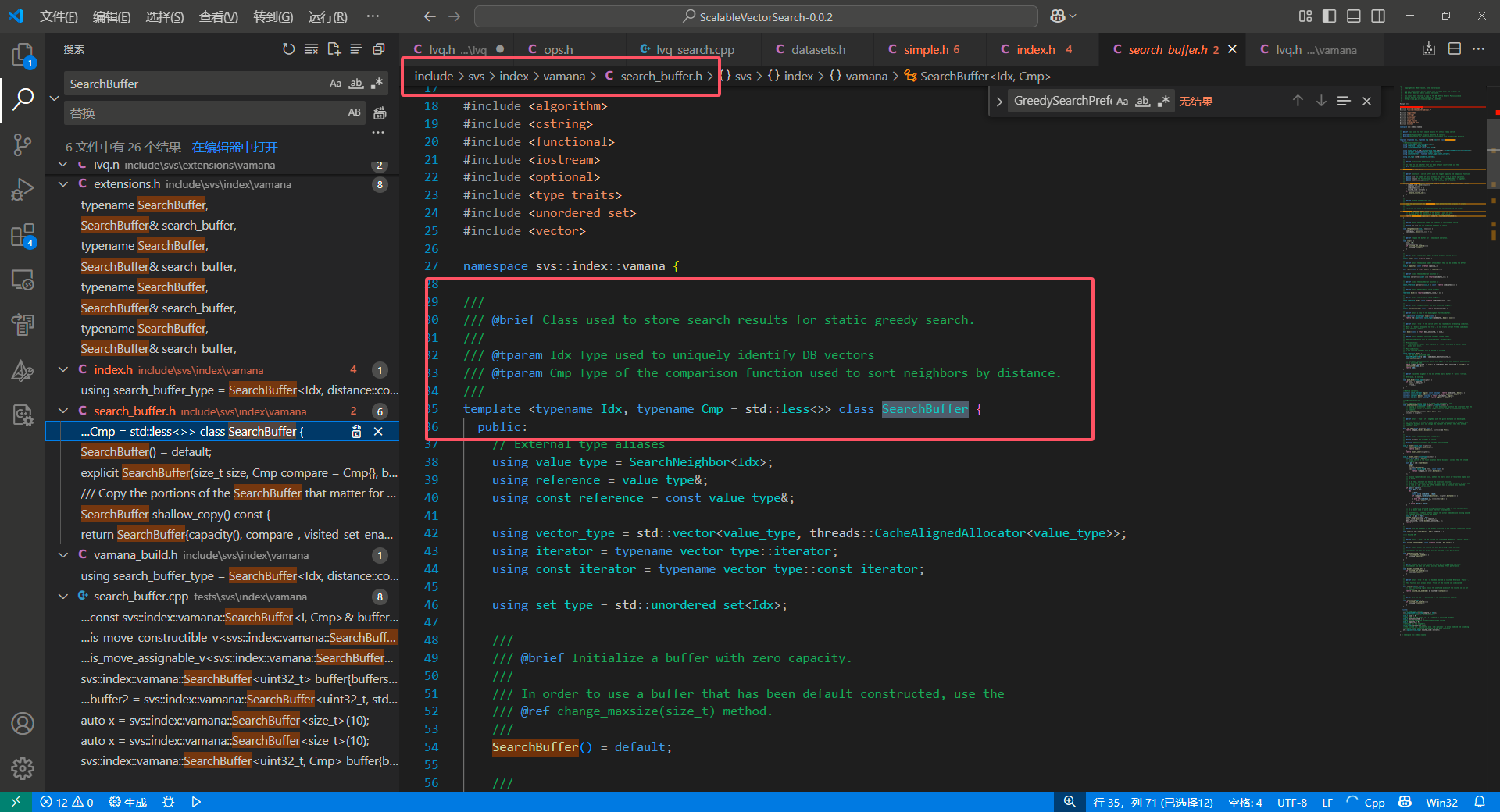Open the Source Control view

(23, 144)
